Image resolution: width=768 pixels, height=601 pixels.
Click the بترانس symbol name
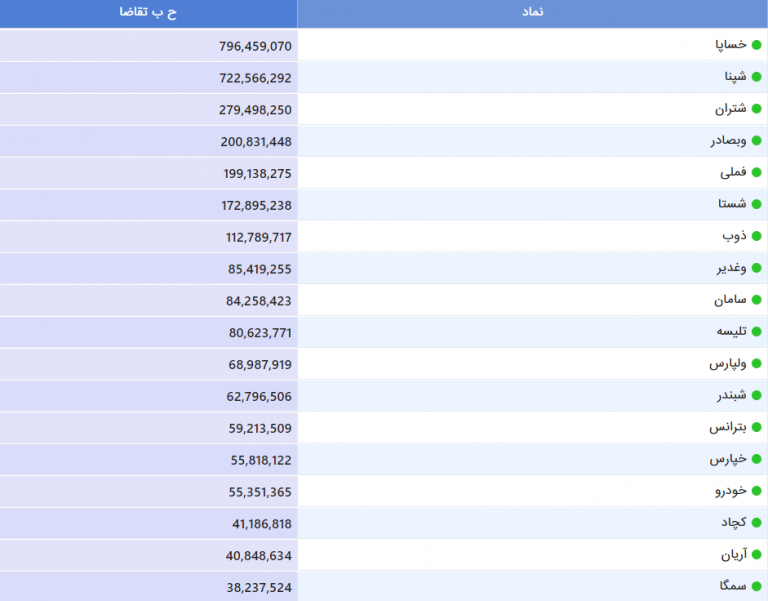[x=728, y=427]
